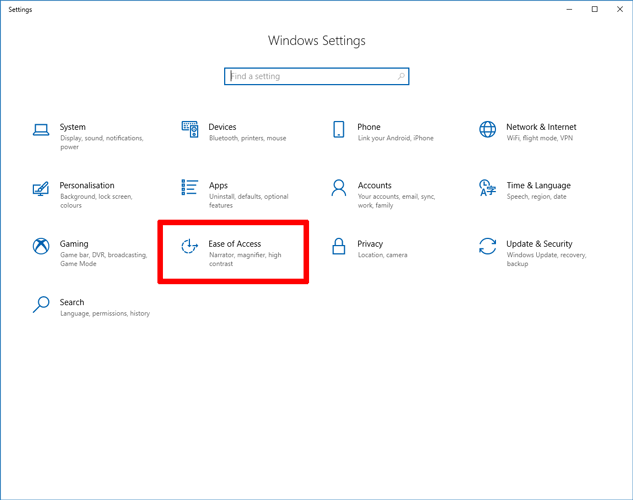The width and height of the screenshot is (633, 500).
Task: Click the Update & Security arrows icon
Action: click(x=487, y=246)
